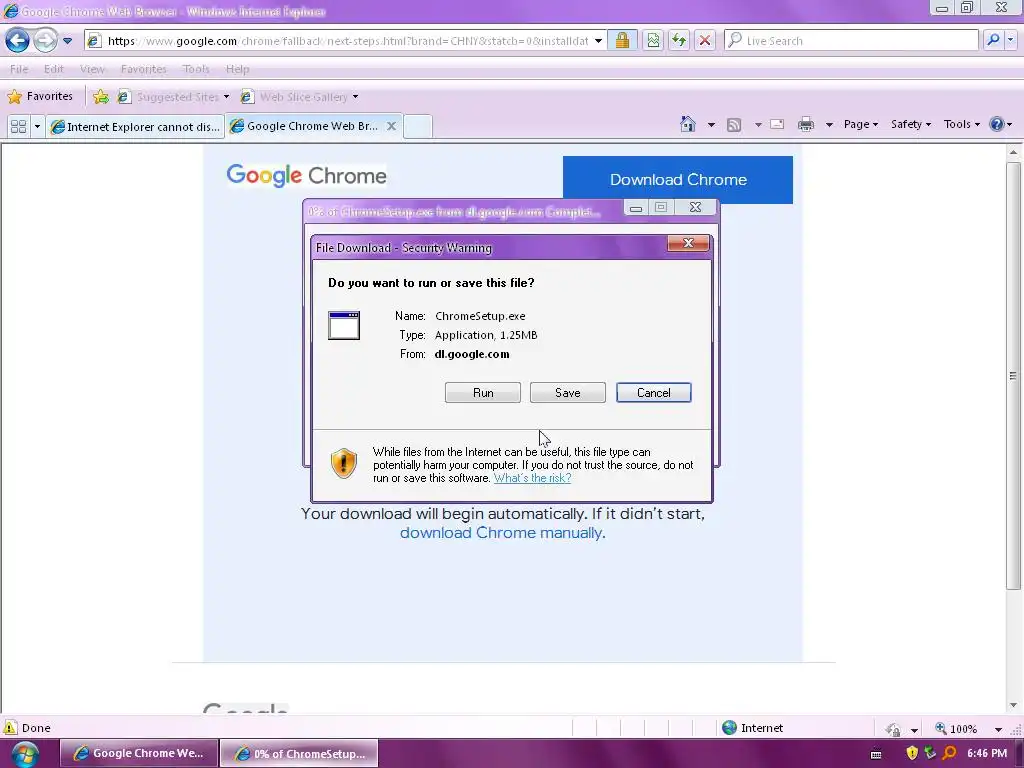The height and width of the screenshot is (768, 1024).
Task: Click Save in the Security Warning
Action: [568, 392]
